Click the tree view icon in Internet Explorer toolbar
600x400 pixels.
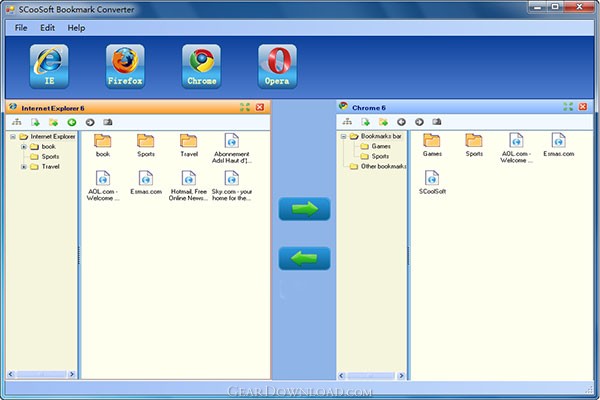(16, 122)
